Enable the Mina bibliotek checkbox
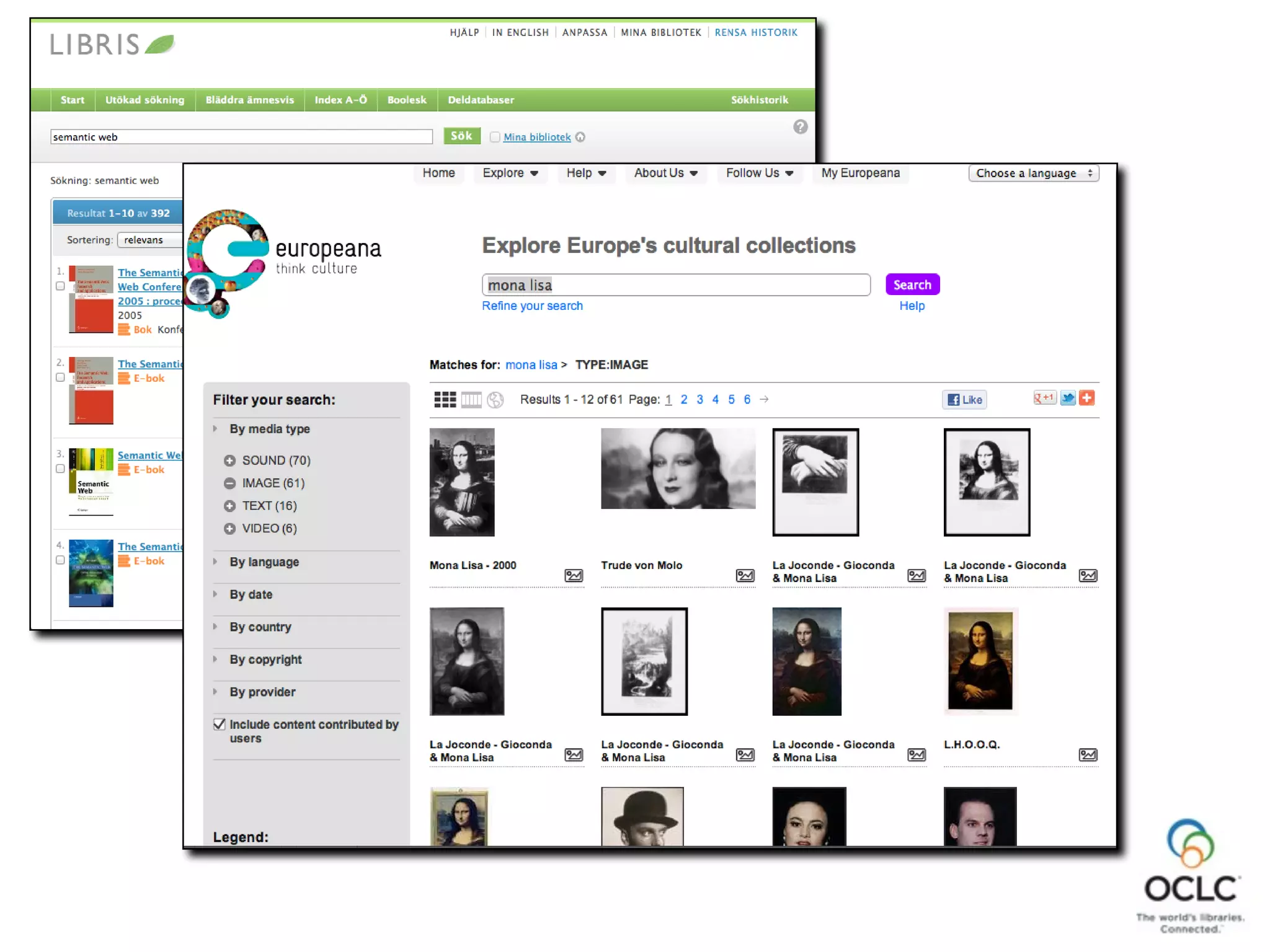This screenshot has width=1270, height=952. coord(495,137)
